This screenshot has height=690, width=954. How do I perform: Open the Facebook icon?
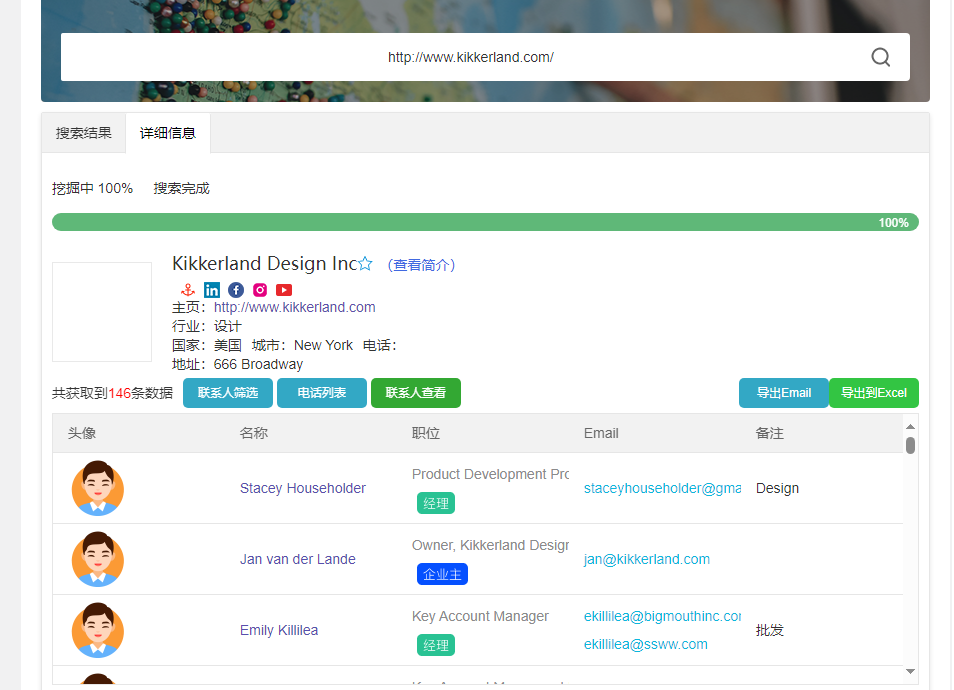click(236, 290)
